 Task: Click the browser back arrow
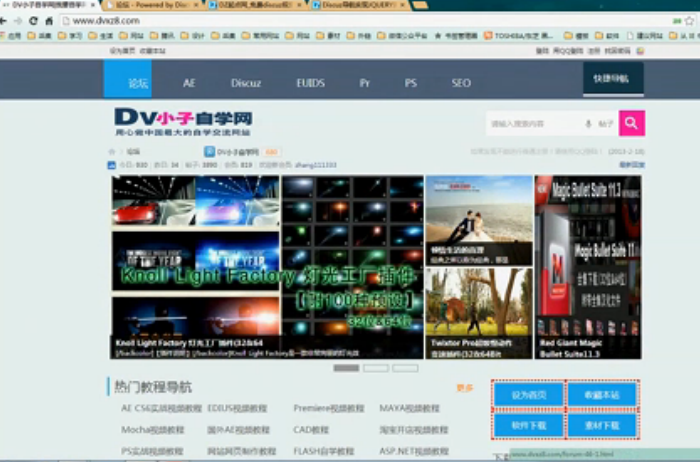point(3,21)
